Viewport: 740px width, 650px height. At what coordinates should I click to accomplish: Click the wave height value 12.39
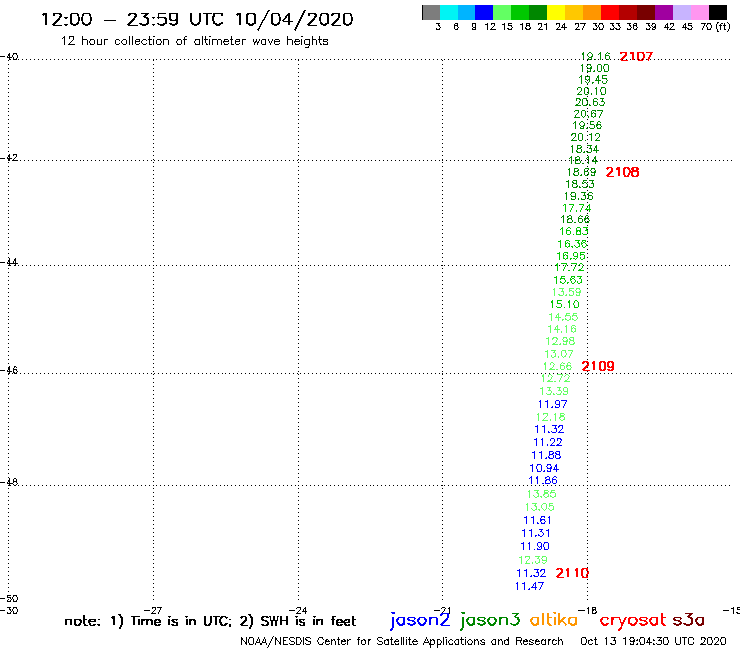(x=533, y=560)
